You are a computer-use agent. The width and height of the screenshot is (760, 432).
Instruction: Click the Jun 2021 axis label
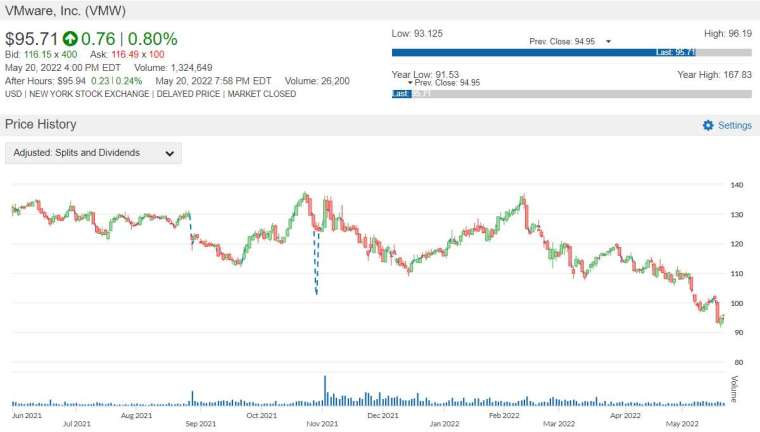pos(27,416)
